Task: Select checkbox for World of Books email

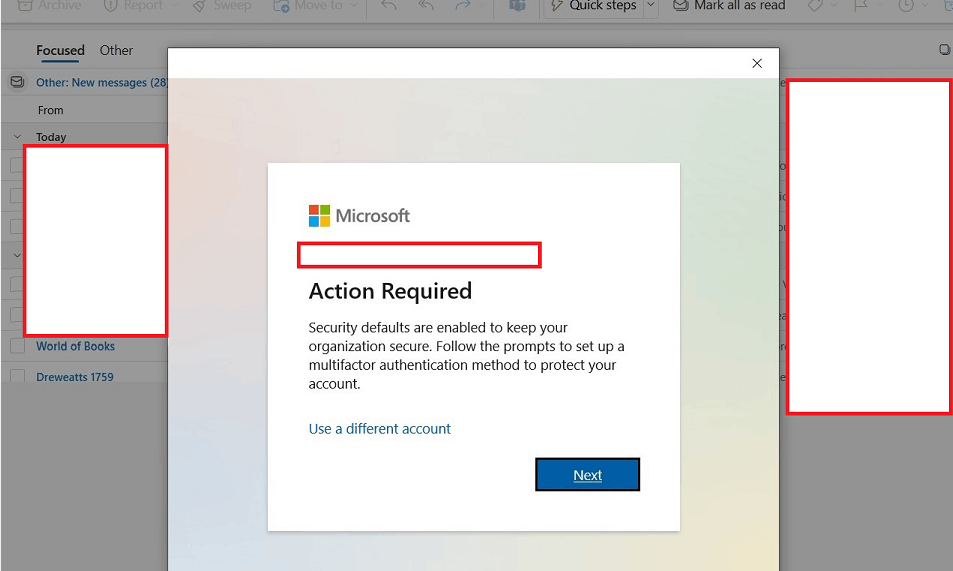Action: (18, 346)
